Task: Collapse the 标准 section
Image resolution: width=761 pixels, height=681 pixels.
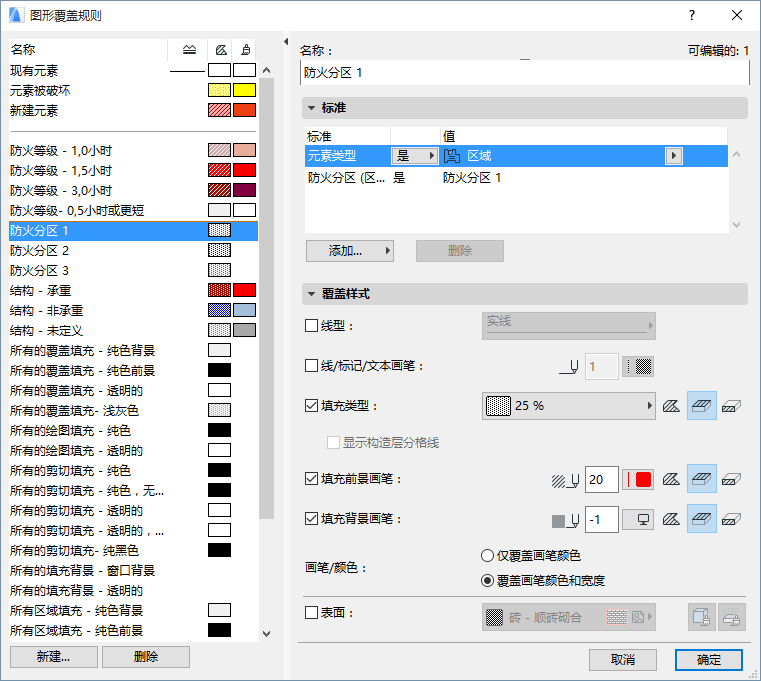Action: (312, 108)
